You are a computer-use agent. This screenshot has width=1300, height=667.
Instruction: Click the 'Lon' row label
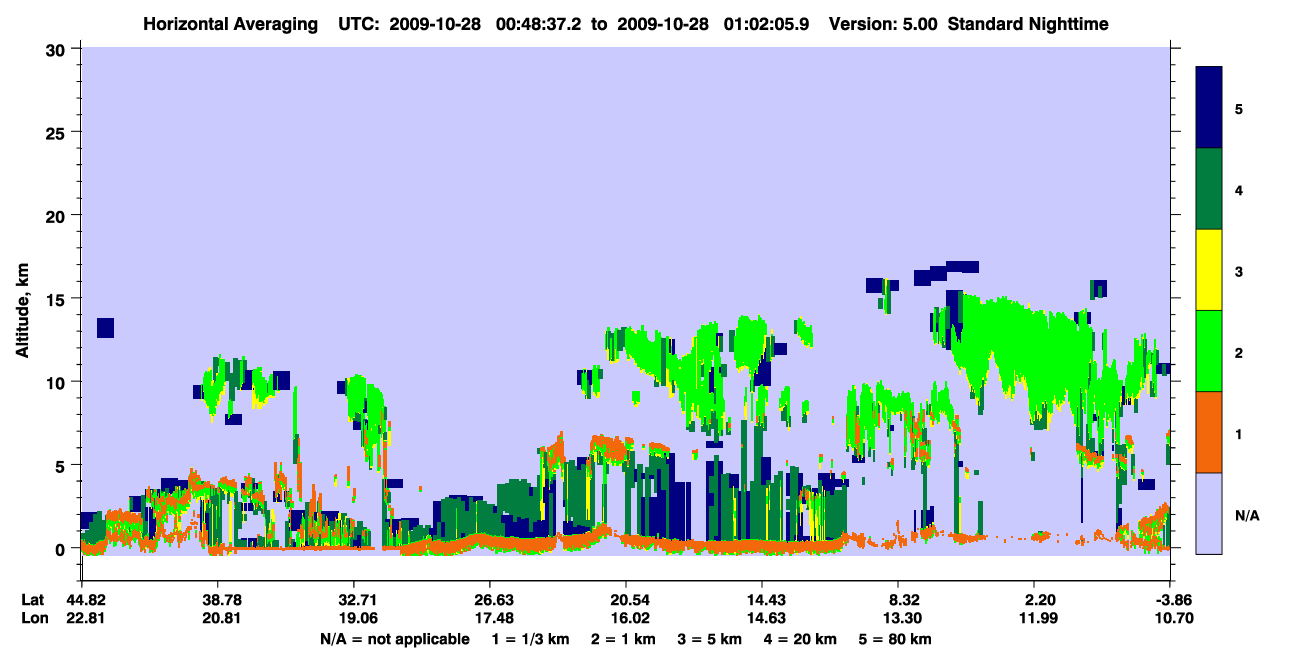point(34,618)
